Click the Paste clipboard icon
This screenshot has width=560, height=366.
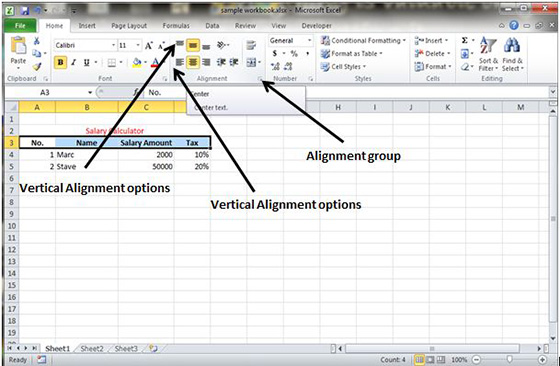[18, 45]
